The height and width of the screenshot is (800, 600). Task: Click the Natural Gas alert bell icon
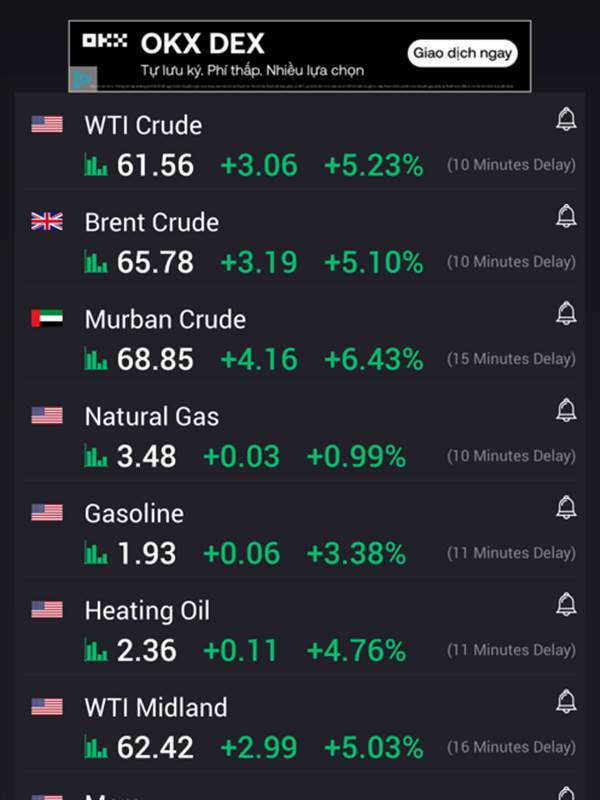(x=566, y=410)
